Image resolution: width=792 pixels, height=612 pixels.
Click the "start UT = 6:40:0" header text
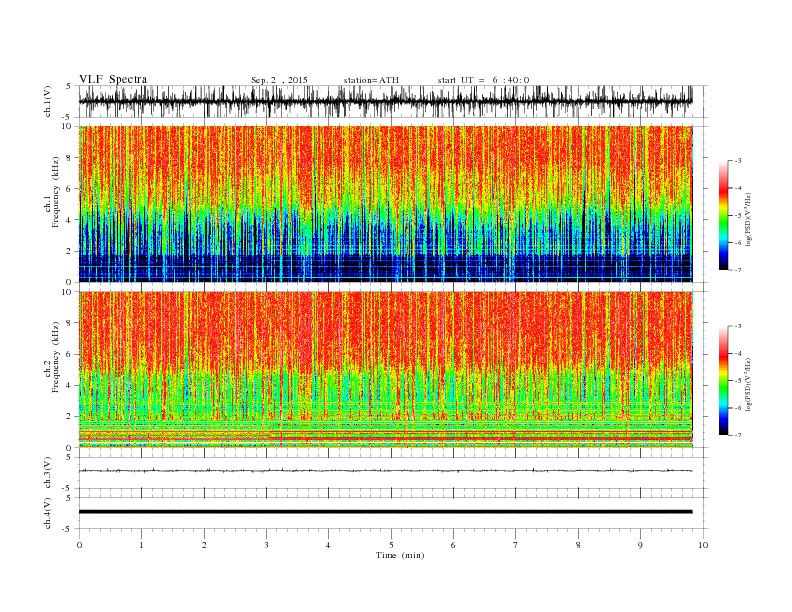483,80
